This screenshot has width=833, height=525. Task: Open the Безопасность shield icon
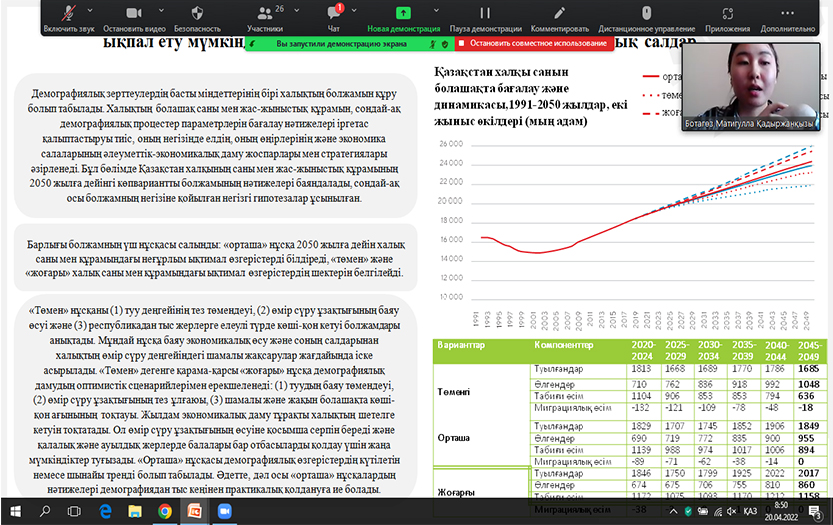197,14
